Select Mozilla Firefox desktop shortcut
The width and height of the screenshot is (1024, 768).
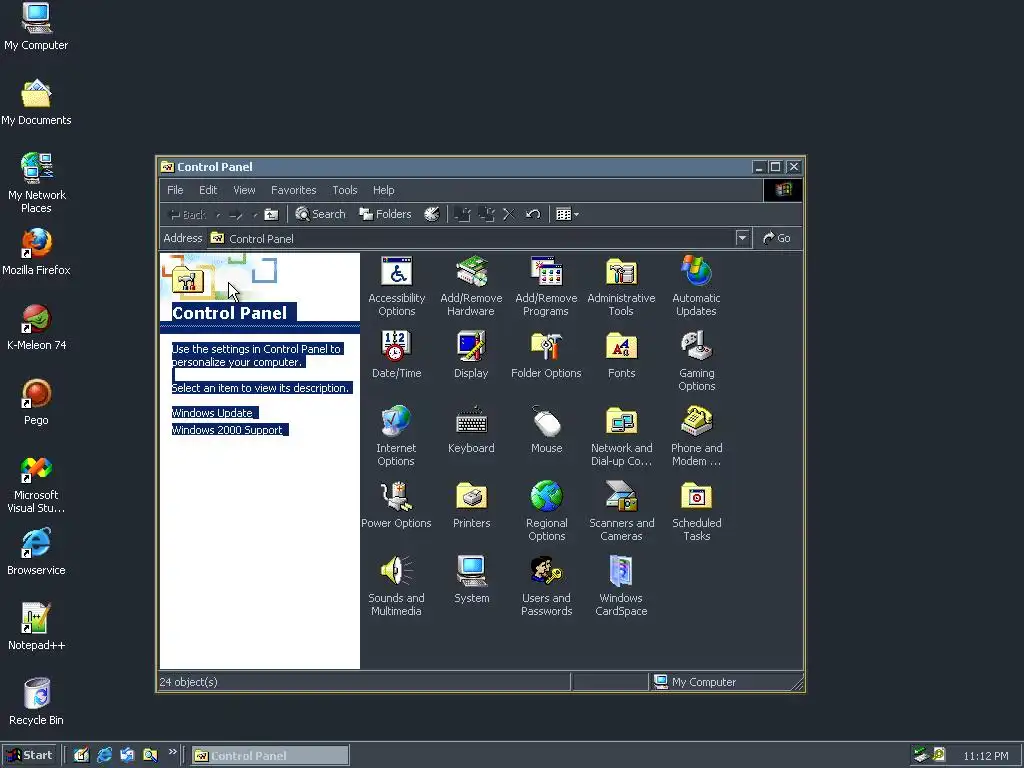point(36,252)
